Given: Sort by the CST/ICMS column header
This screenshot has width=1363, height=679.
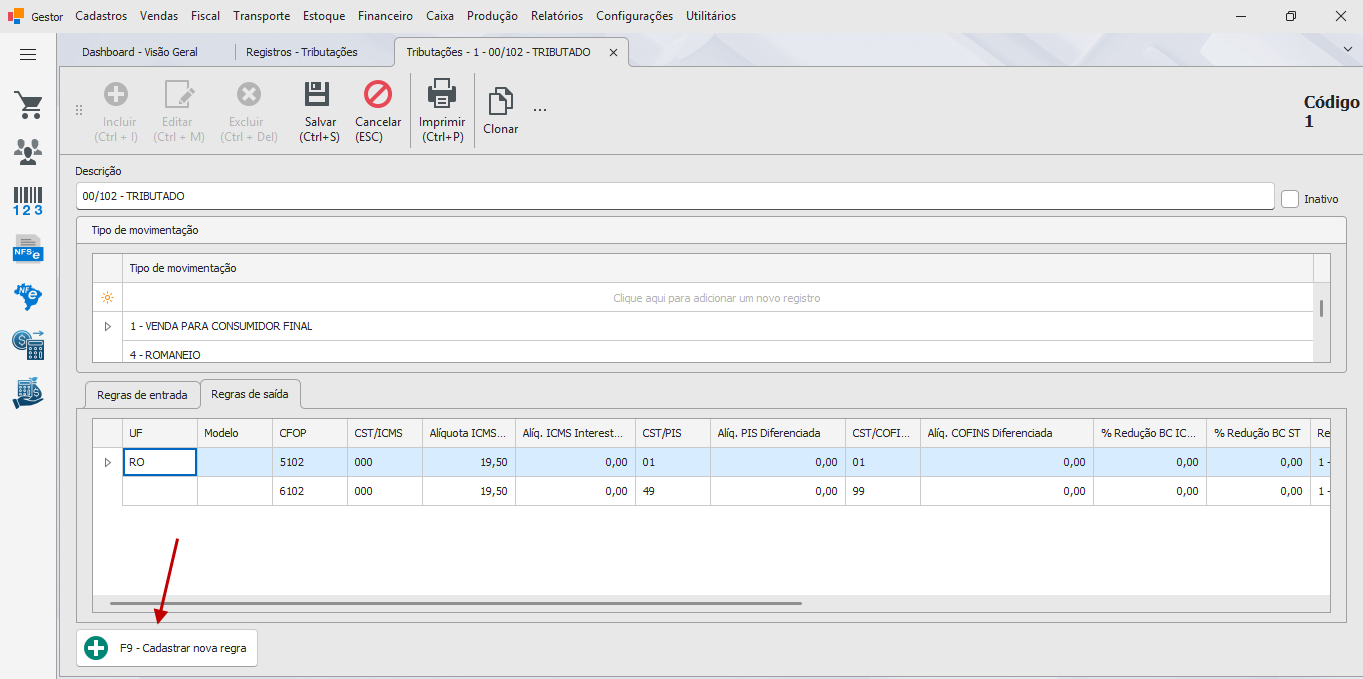Looking at the screenshot, I should (x=385, y=433).
